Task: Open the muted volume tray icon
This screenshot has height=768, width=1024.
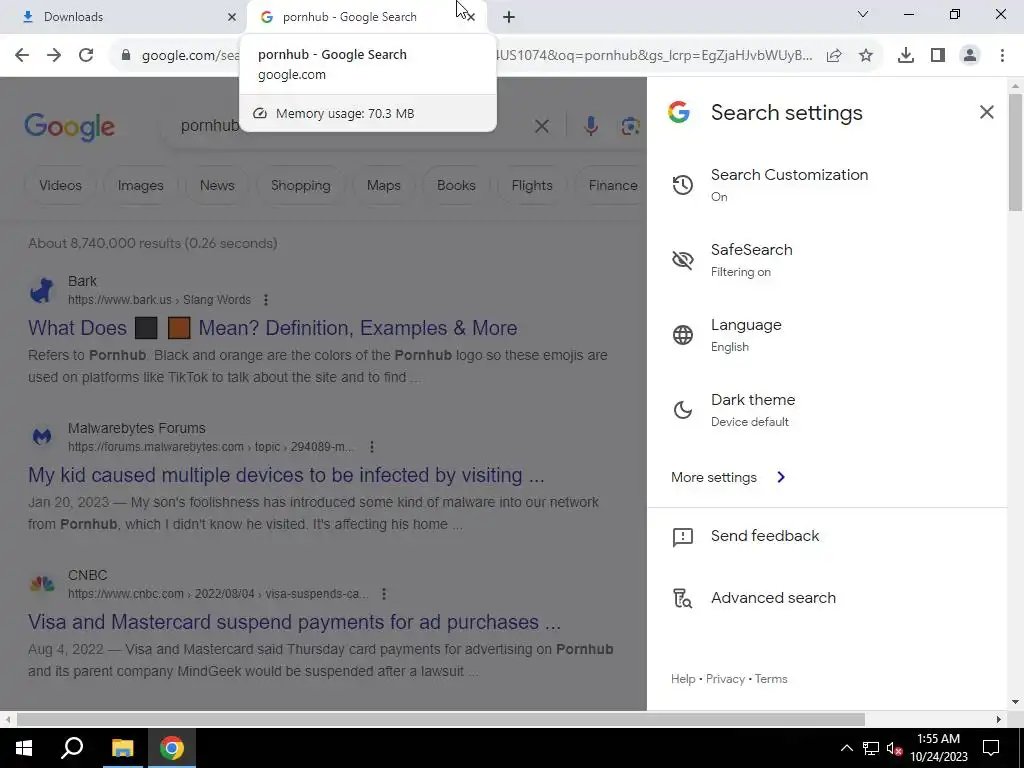Action: click(x=895, y=748)
